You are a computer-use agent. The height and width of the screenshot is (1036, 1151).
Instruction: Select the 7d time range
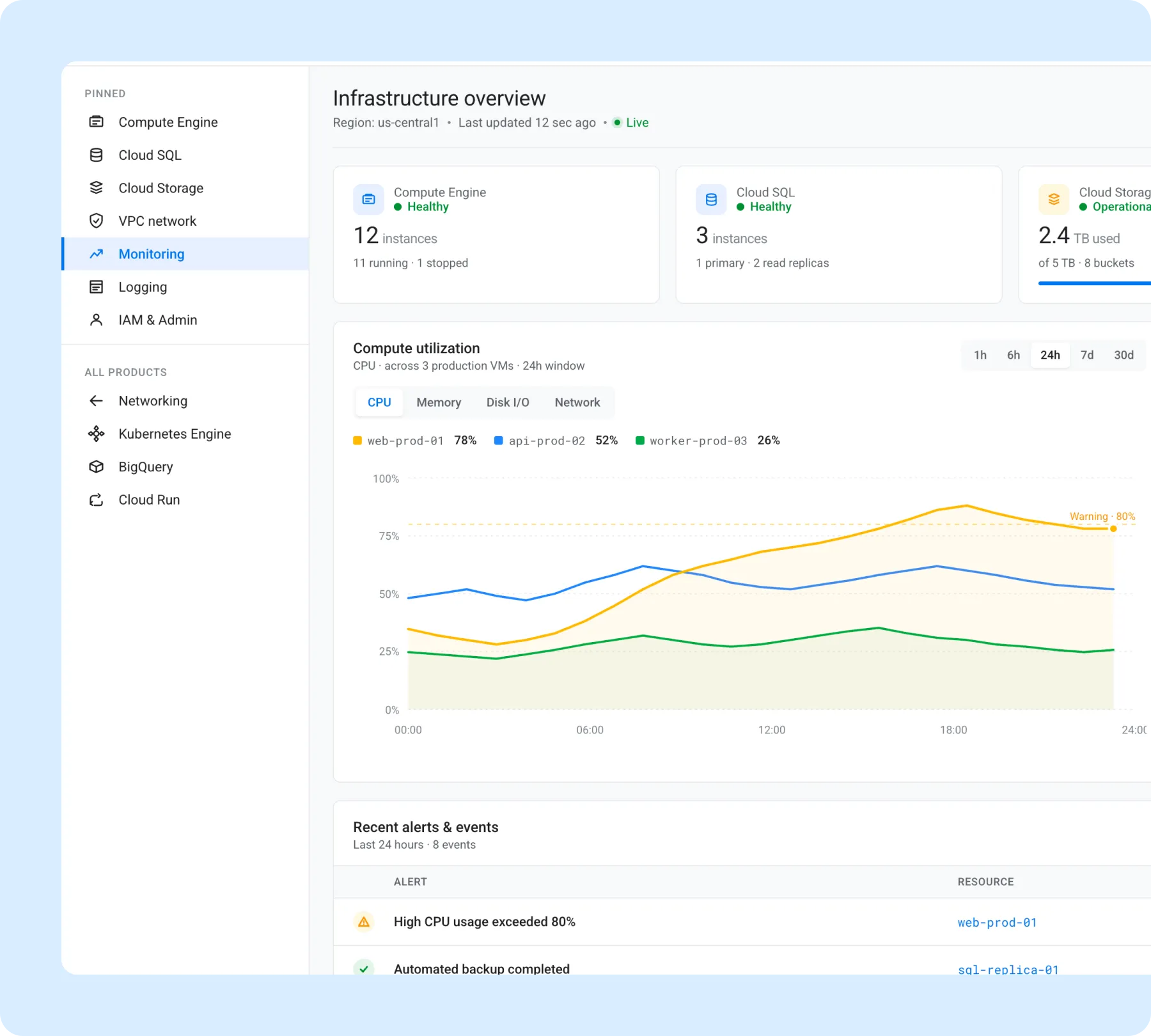click(1087, 355)
